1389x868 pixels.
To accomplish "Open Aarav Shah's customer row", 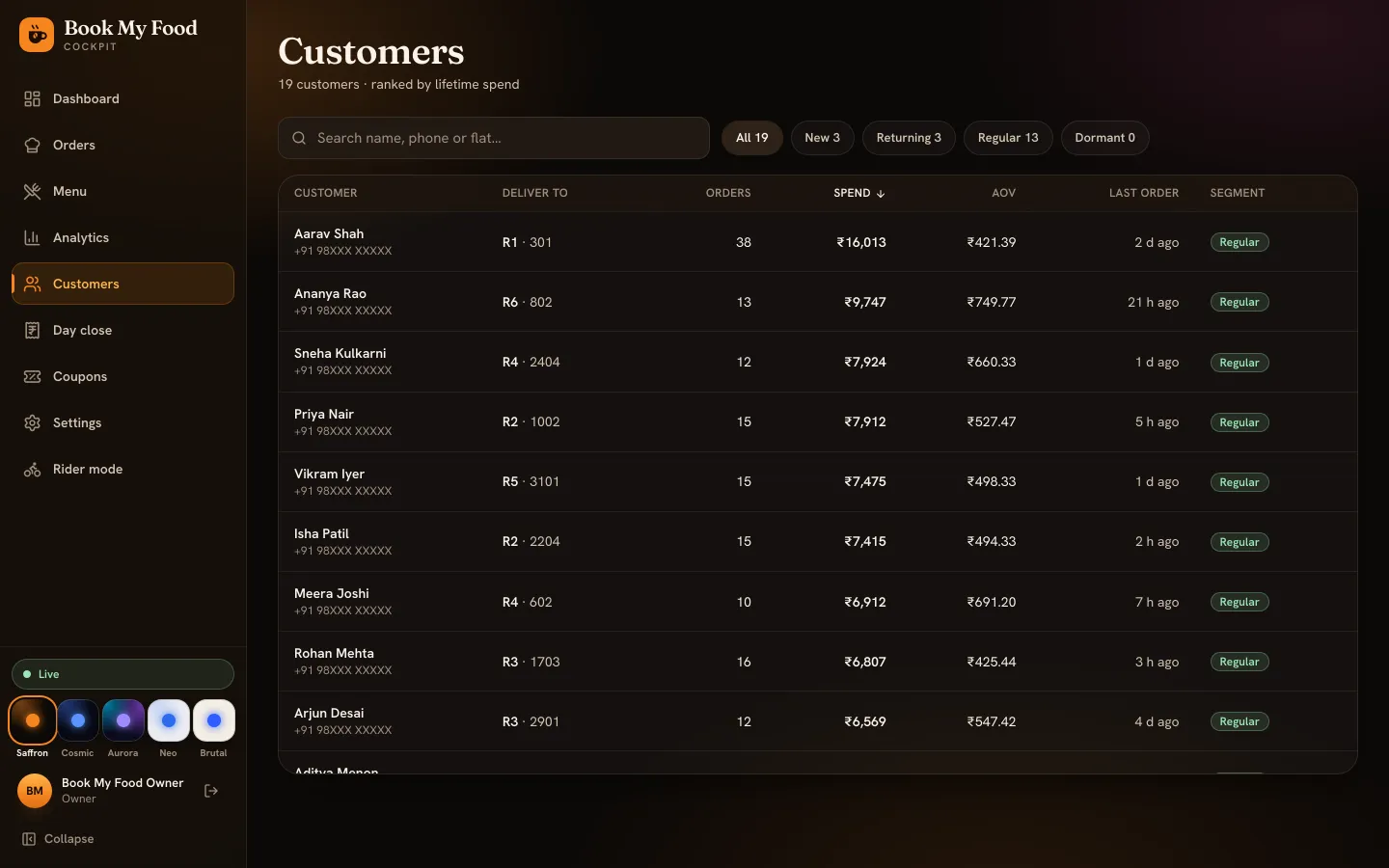I will [x=818, y=242].
